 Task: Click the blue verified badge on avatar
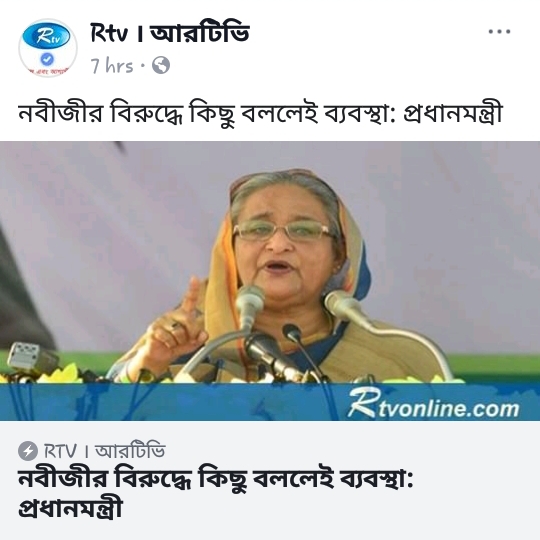click(x=47, y=59)
